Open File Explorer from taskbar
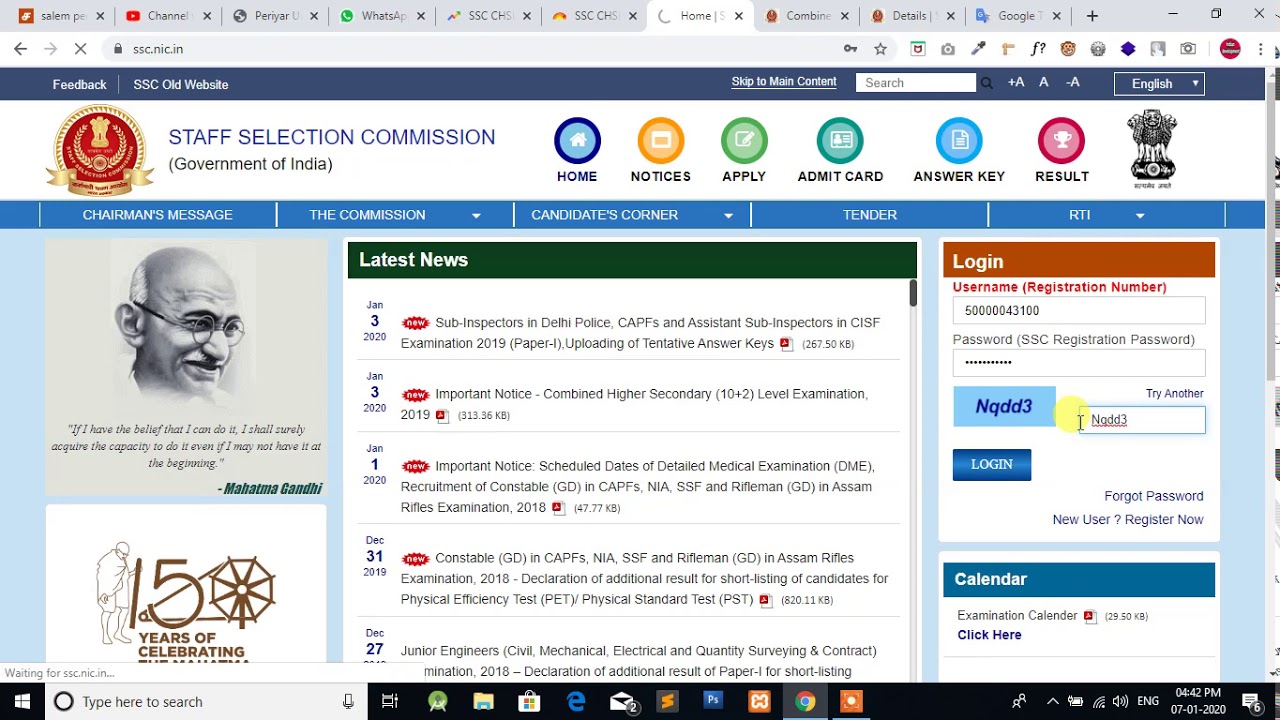The image size is (1280, 720). point(483,702)
